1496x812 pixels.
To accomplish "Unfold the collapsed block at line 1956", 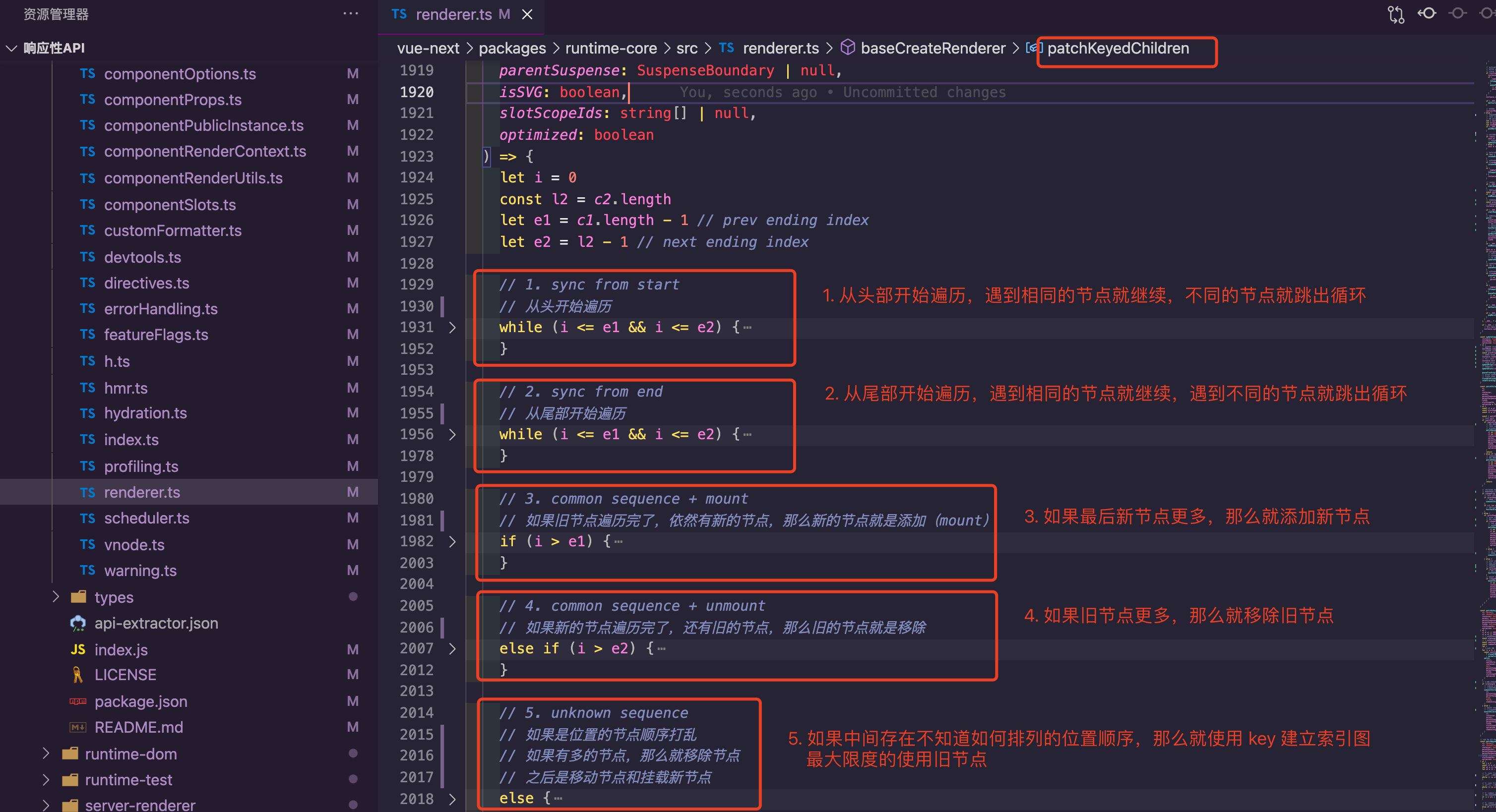I will click(452, 434).
